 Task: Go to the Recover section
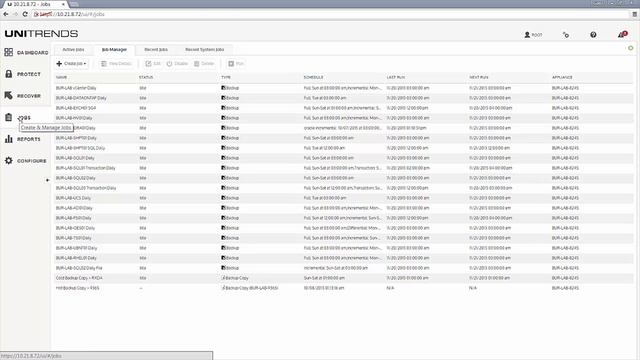pos(29,96)
